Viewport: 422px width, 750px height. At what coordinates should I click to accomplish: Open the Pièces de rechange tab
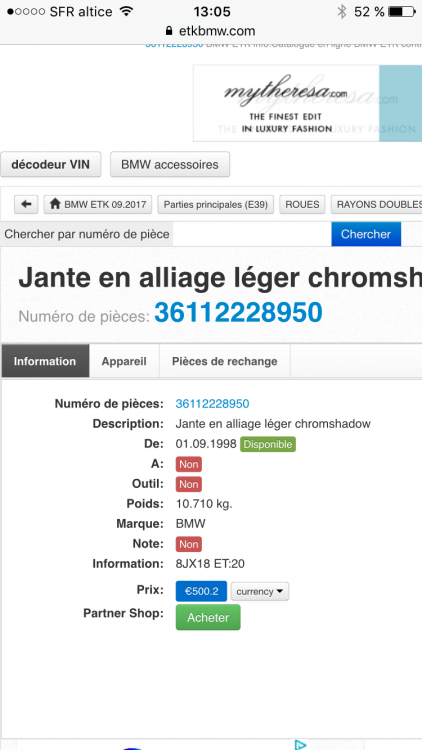[224, 361]
